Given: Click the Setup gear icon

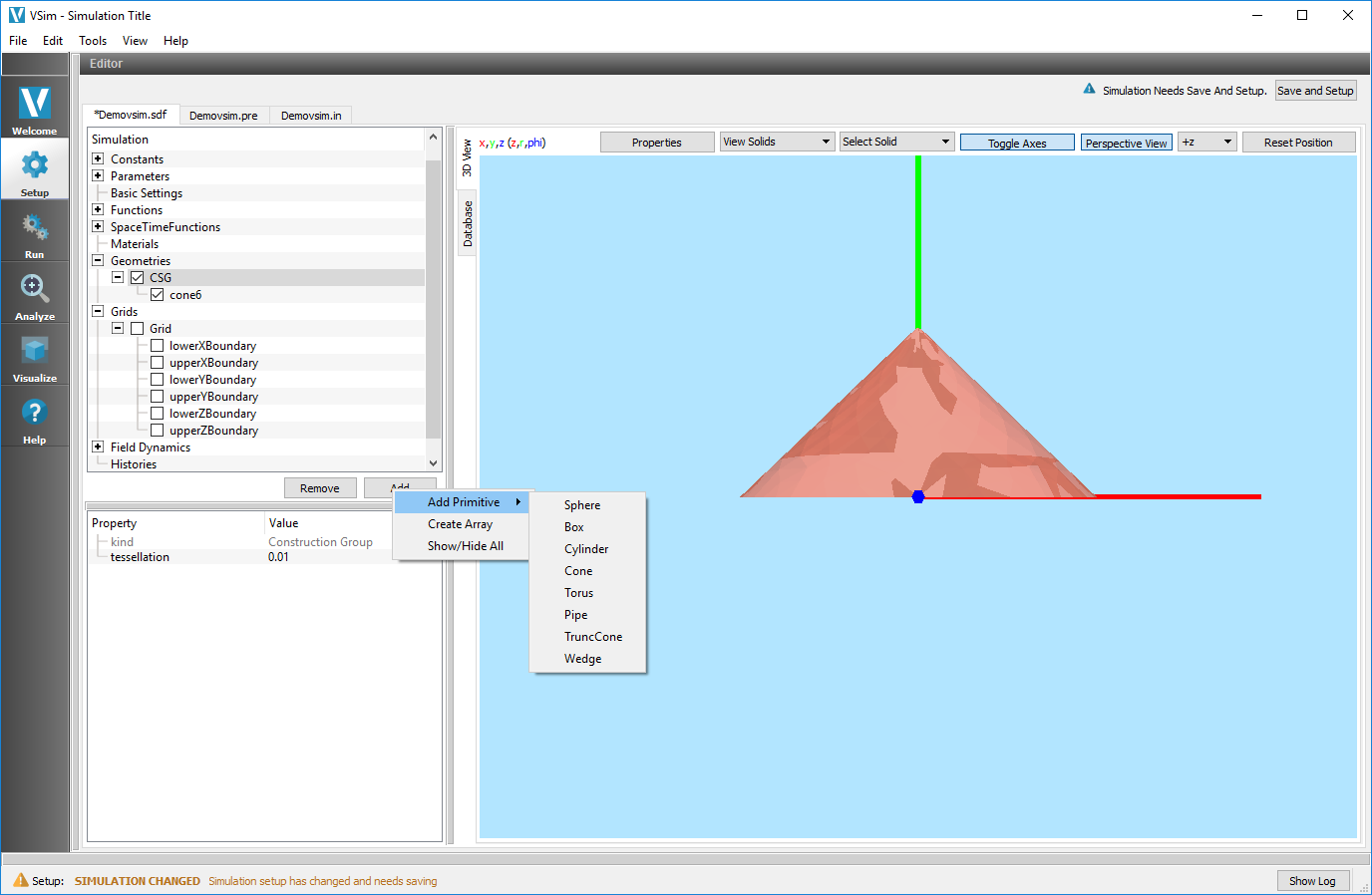Looking at the screenshot, I should point(35,164).
